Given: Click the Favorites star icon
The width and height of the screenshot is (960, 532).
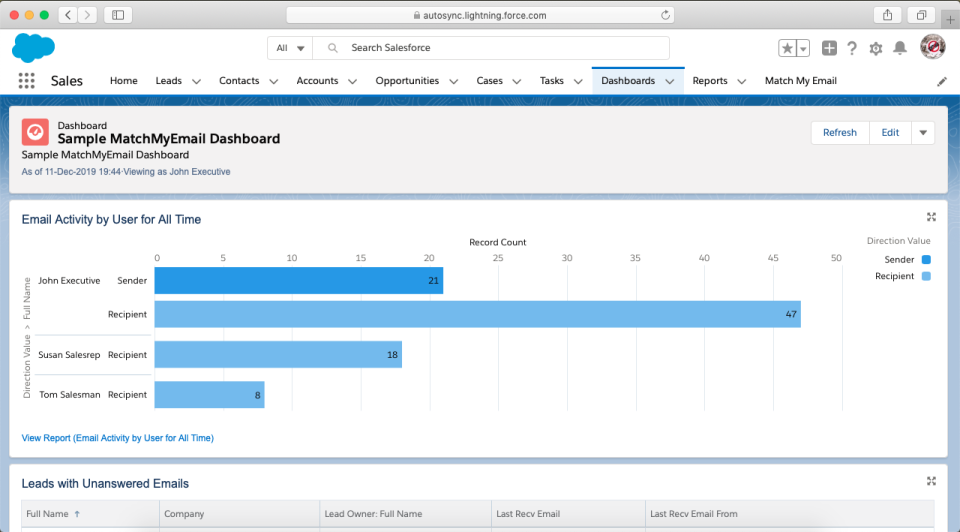Looking at the screenshot, I should [x=788, y=48].
